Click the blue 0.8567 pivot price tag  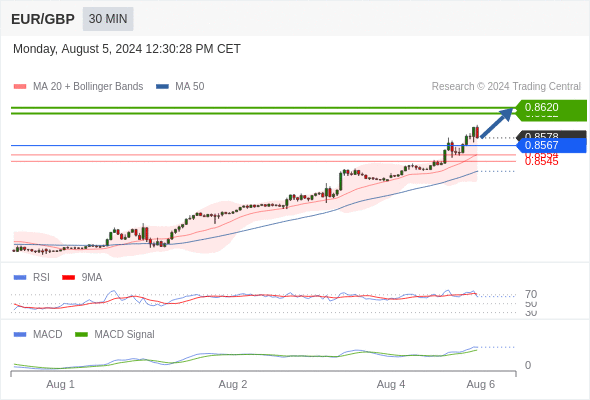point(552,145)
